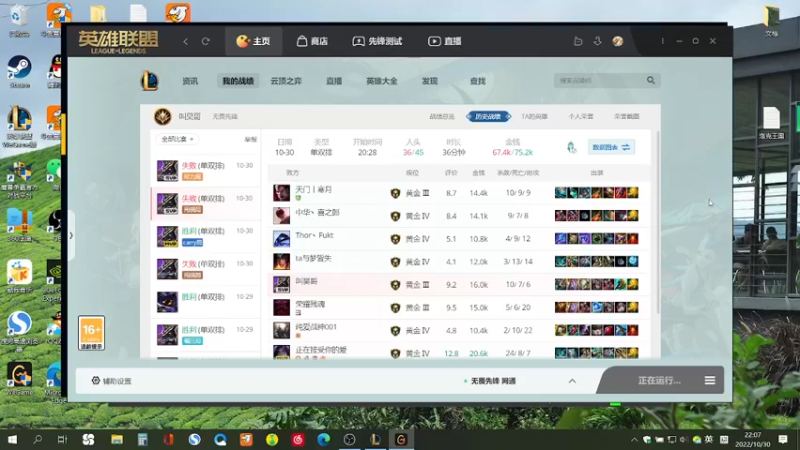Switch to 历史战绩 history tab
Image resolution: width=800 pixels, height=450 pixels.
click(488, 116)
